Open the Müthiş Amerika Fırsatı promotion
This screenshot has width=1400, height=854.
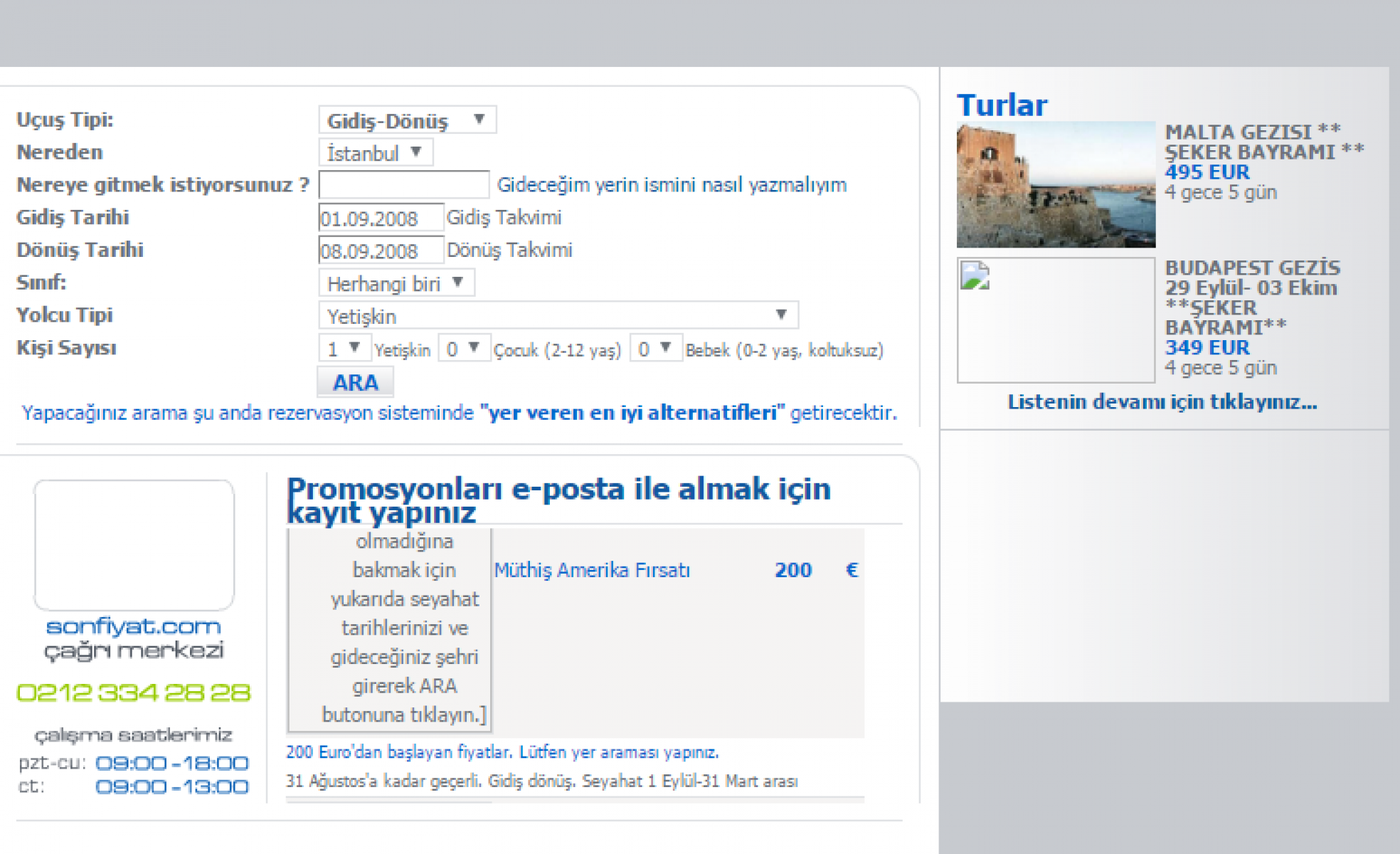(x=592, y=571)
